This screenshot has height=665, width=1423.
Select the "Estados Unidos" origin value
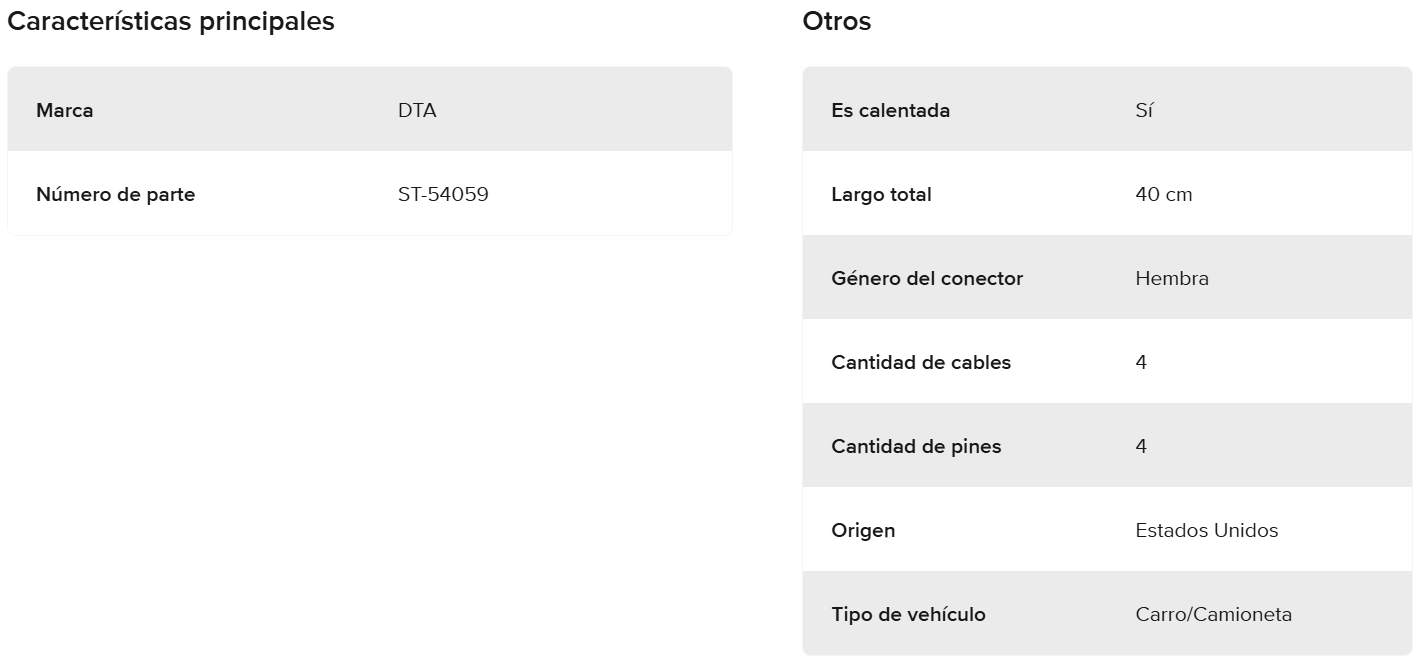[x=1207, y=530]
